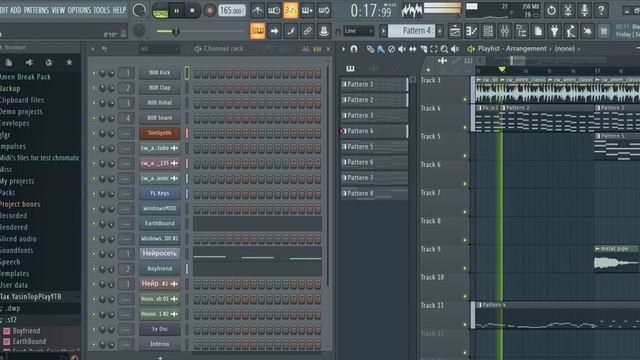Toggle mute light for playlist Track 3
640x360 pixels.
(464, 99)
